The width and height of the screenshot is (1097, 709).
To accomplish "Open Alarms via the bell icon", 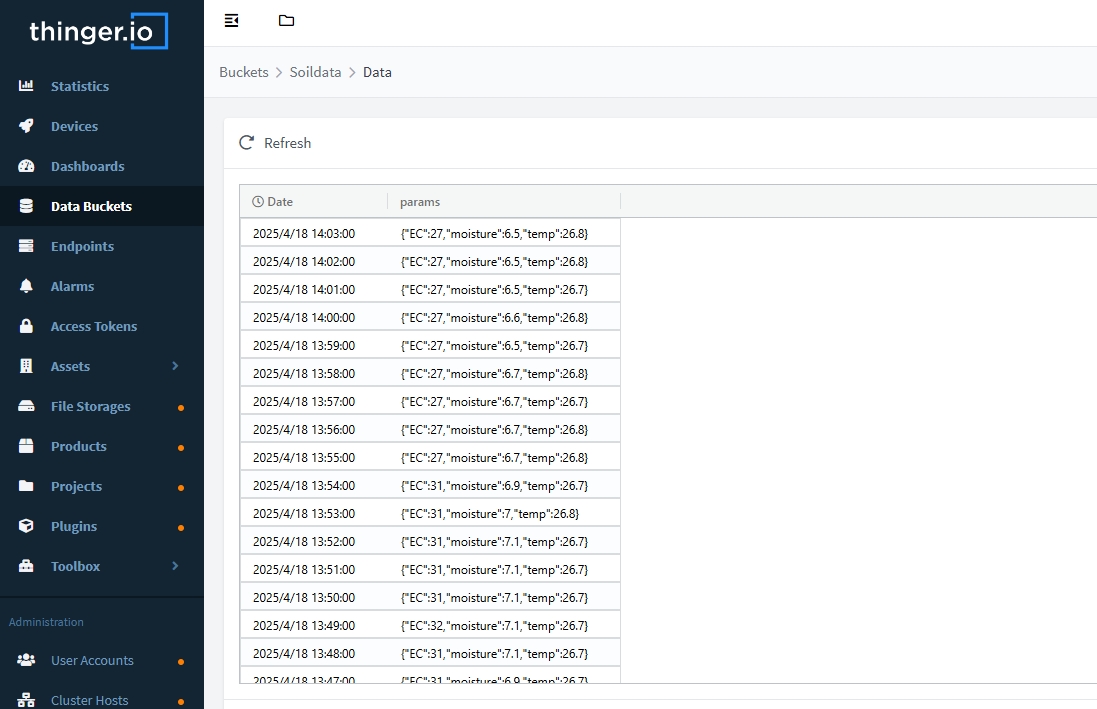I will pyautogui.click(x=25, y=286).
